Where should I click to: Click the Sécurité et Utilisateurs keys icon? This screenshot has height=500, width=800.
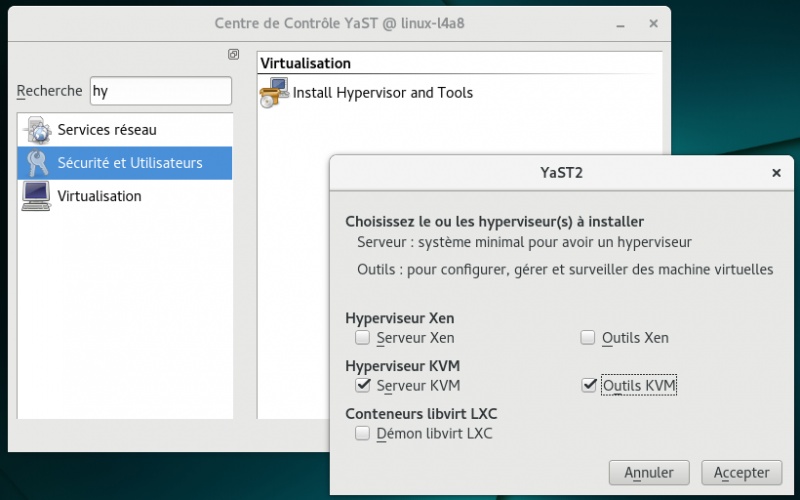(x=37, y=163)
